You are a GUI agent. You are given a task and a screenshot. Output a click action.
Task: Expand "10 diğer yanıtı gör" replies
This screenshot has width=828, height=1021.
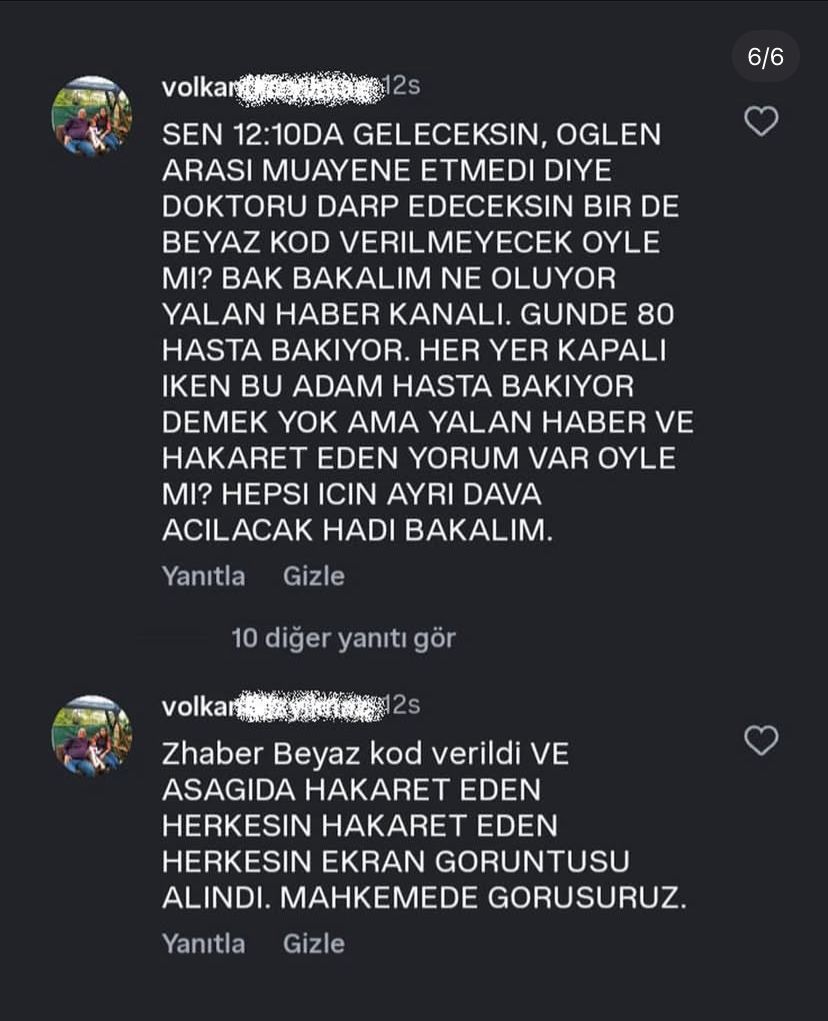pos(343,638)
